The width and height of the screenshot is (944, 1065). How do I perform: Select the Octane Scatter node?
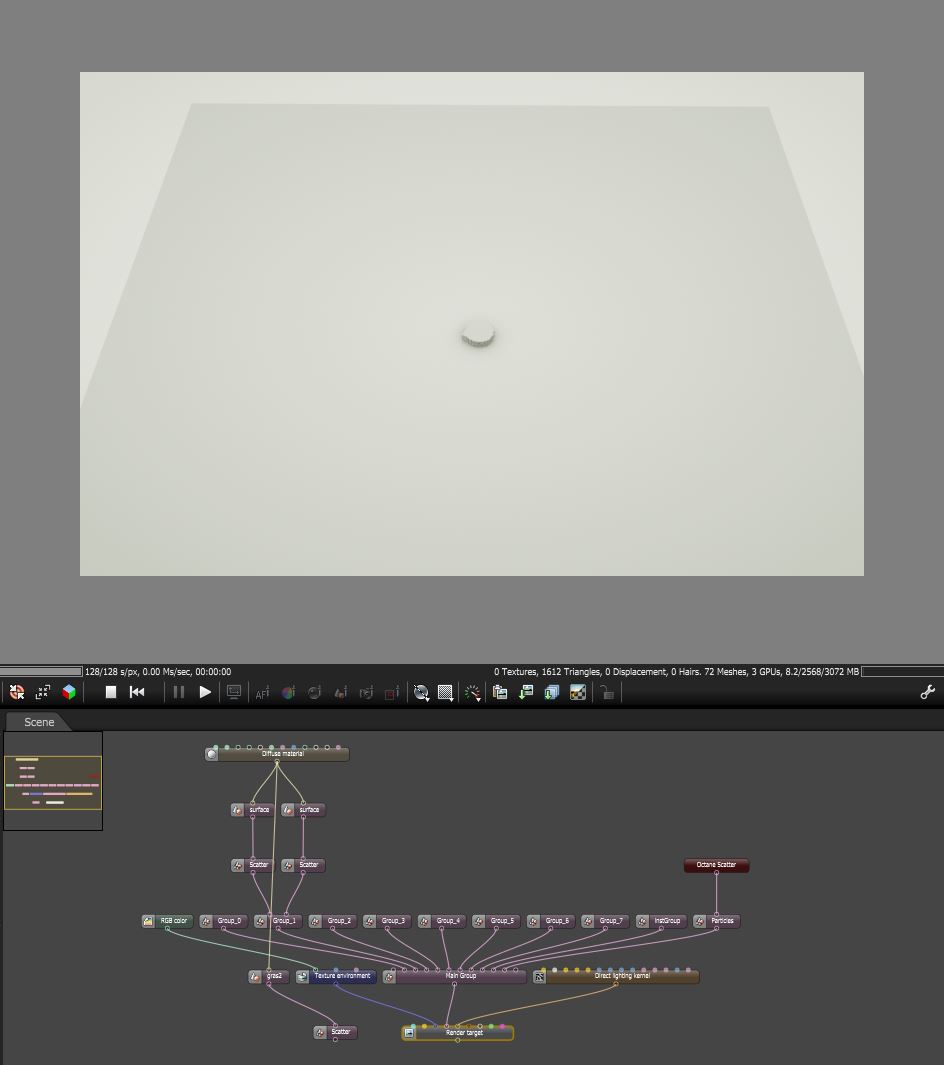pyautogui.click(x=716, y=865)
